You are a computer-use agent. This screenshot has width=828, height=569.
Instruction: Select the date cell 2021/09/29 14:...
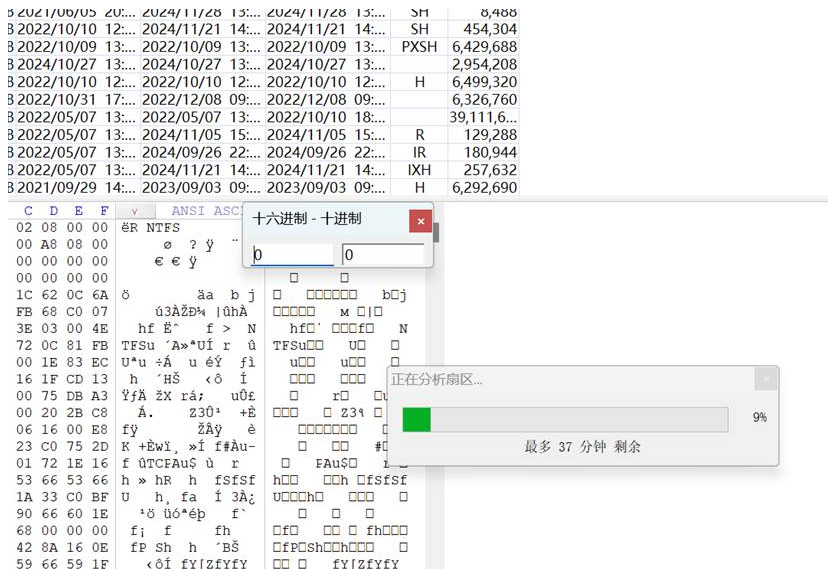point(76,187)
